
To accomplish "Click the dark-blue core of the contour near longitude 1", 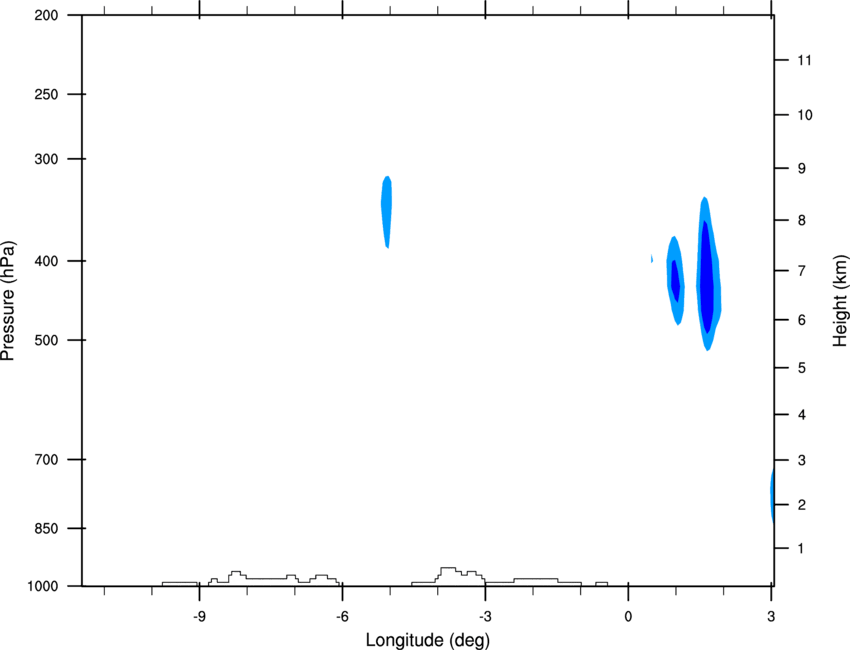I will pos(675,281).
